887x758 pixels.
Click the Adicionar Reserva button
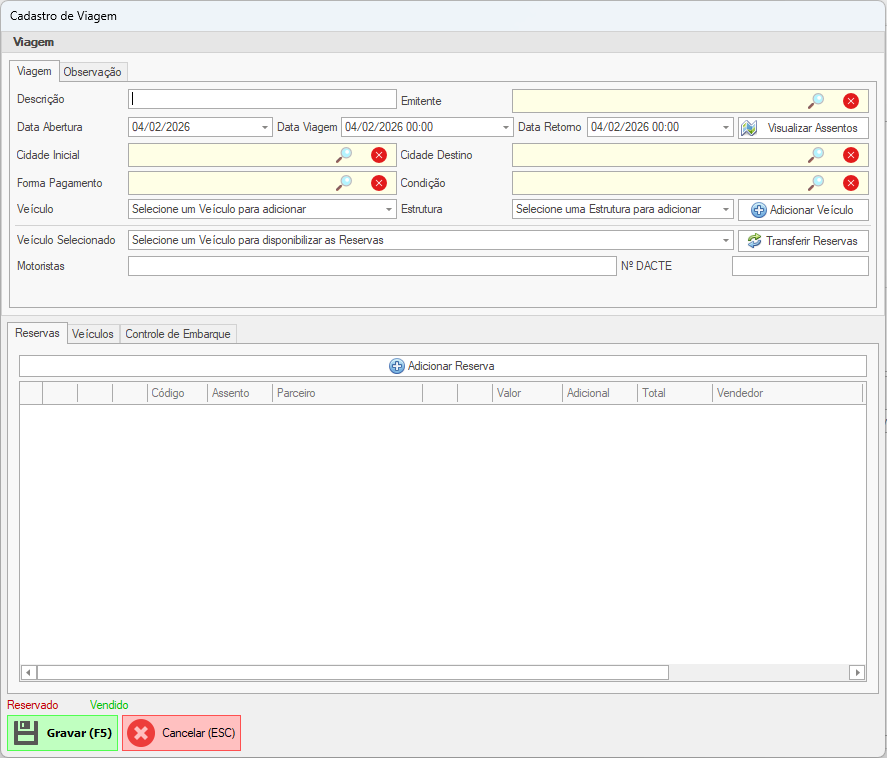[442, 366]
